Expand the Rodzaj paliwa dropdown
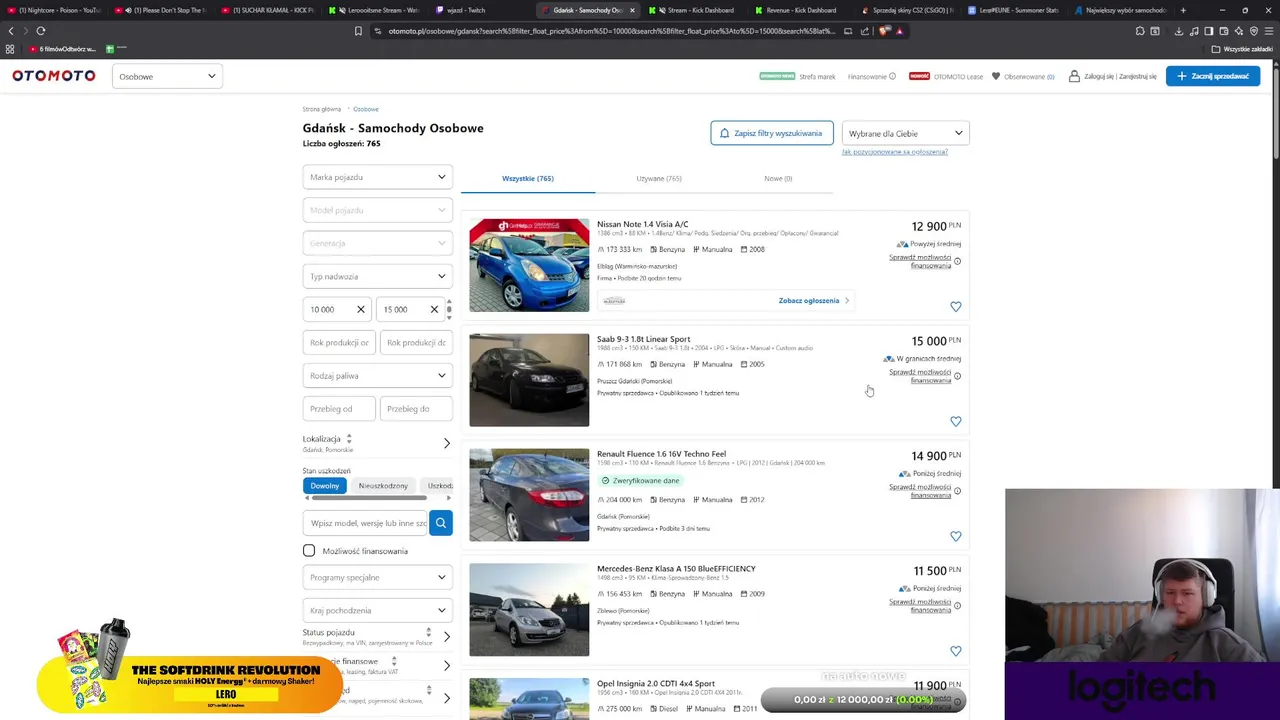The width and height of the screenshot is (1280, 720). coord(378,375)
